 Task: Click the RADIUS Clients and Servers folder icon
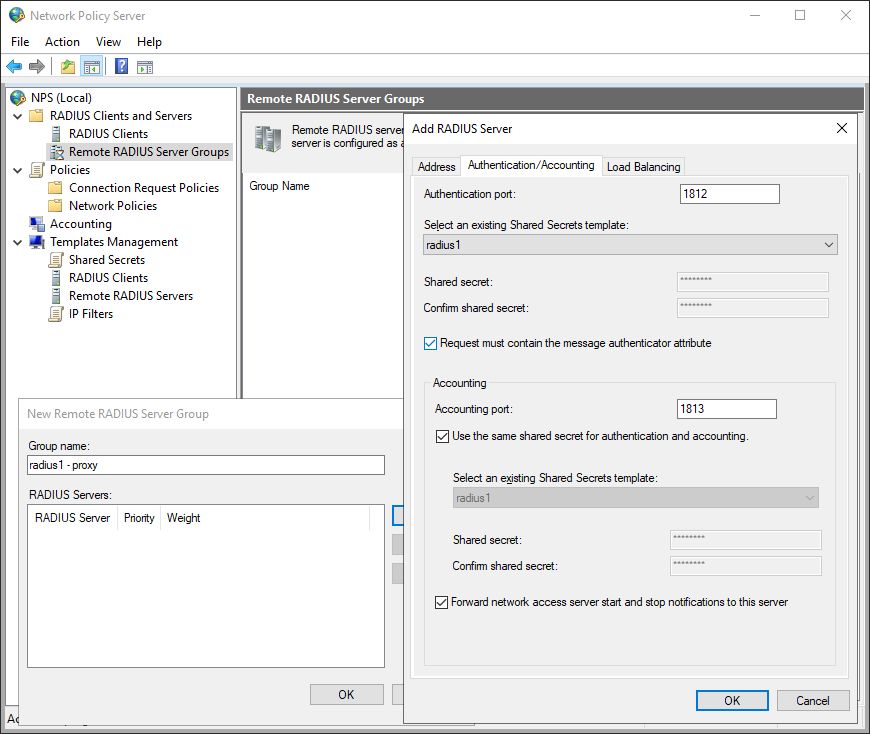pyautogui.click(x=36, y=116)
